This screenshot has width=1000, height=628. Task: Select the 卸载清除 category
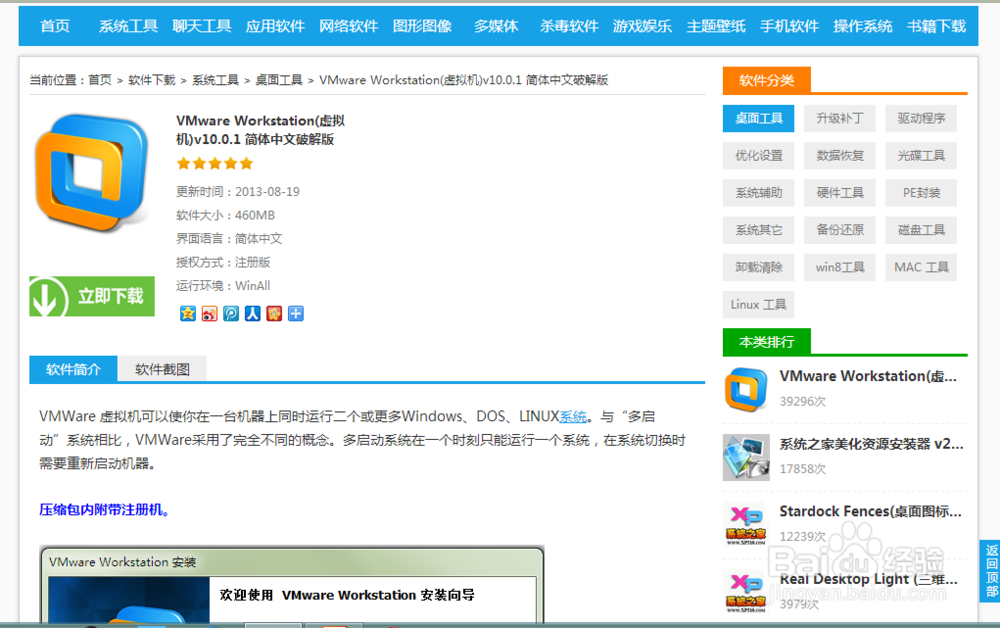click(758, 268)
